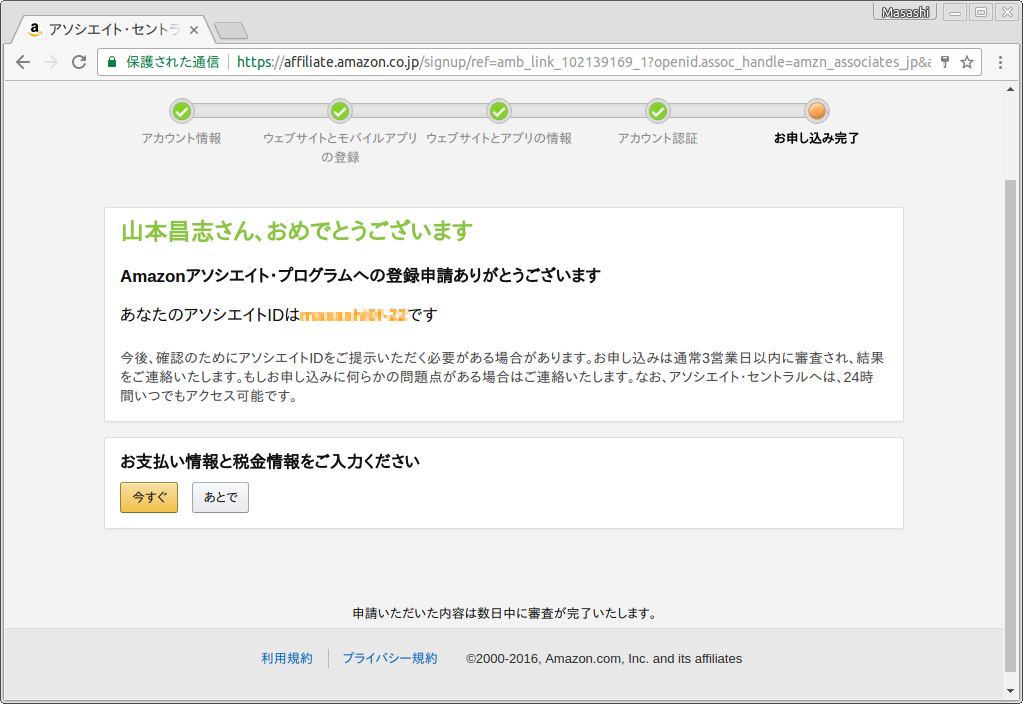
Task: Click the Amazon favicon in the tab
Action: (35, 29)
